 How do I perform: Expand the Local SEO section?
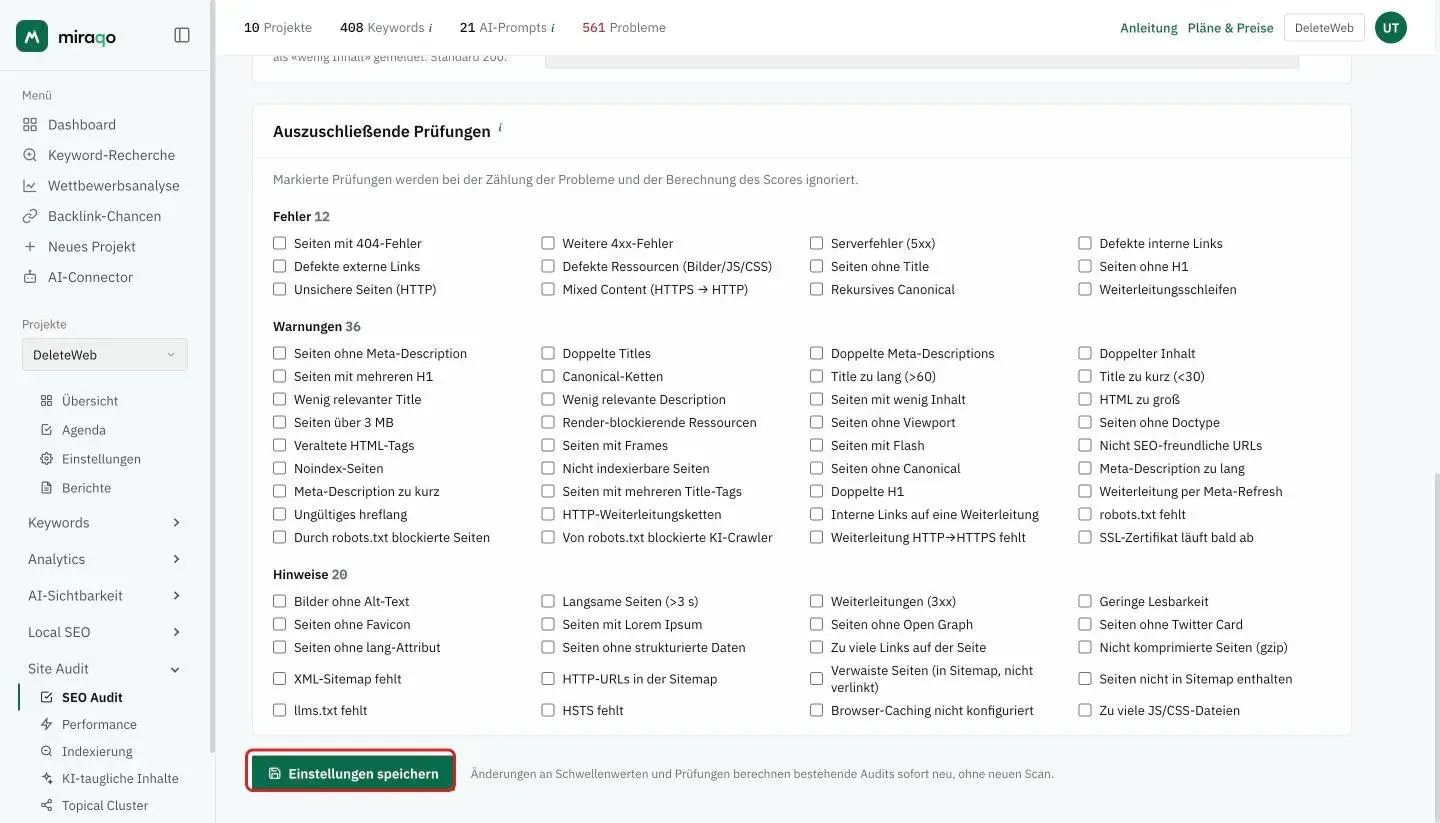point(105,632)
